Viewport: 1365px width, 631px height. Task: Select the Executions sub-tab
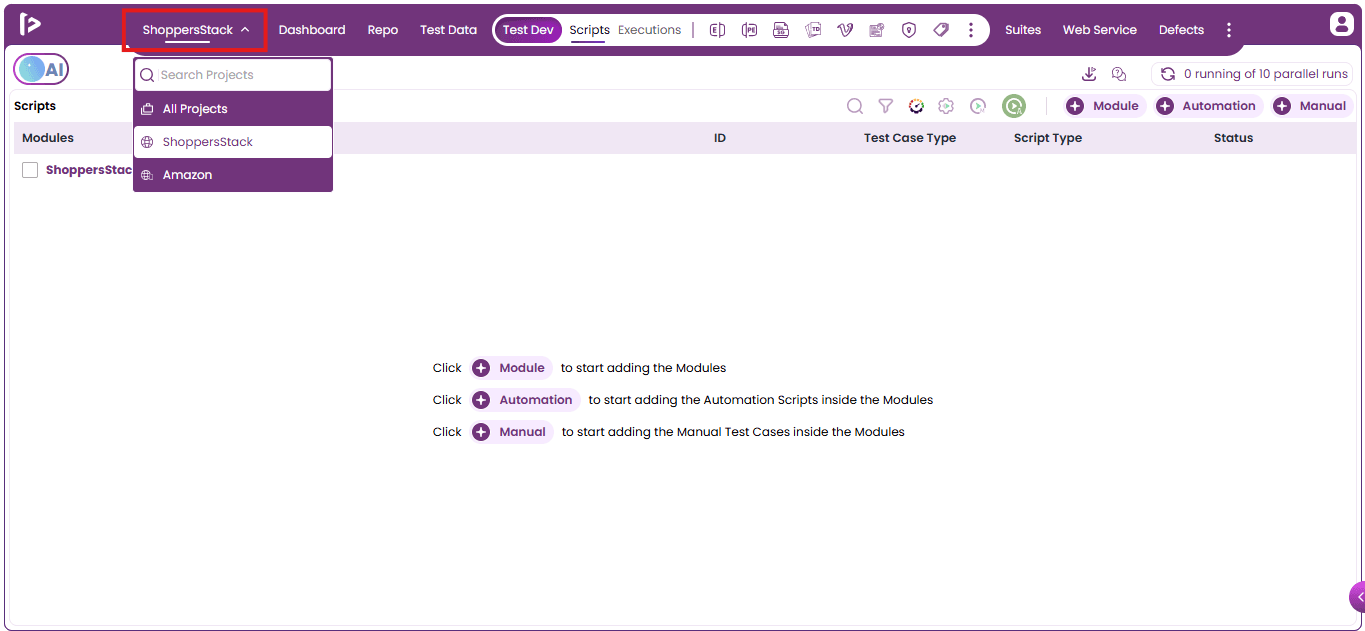coord(649,30)
